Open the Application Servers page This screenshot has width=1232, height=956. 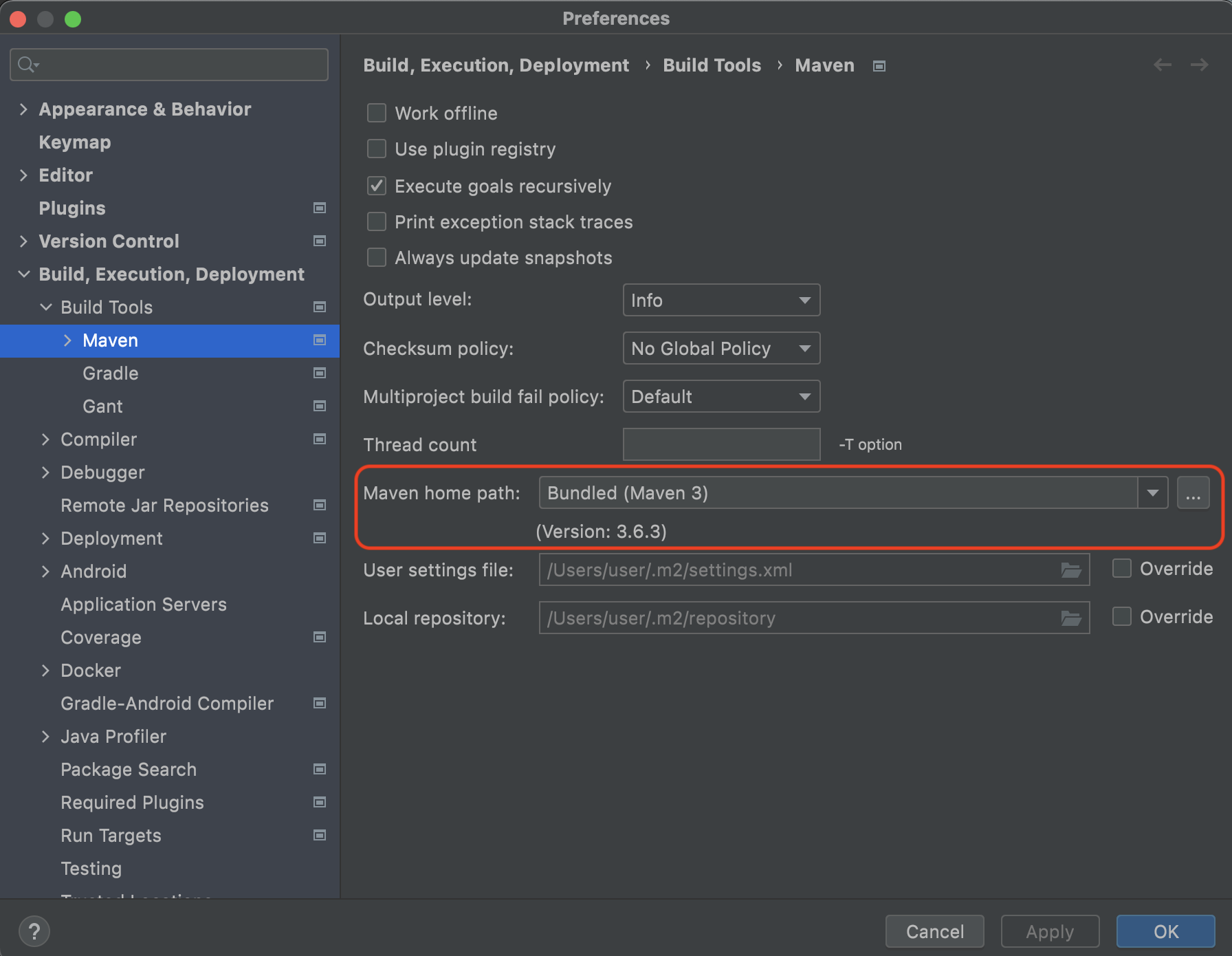144,605
